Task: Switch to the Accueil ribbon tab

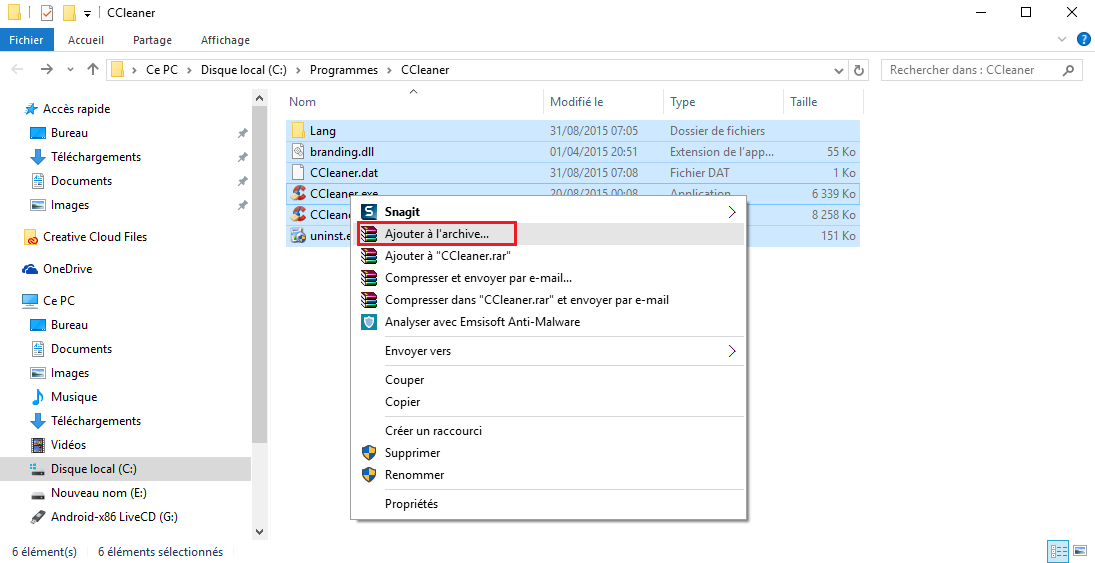Action: click(x=86, y=40)
